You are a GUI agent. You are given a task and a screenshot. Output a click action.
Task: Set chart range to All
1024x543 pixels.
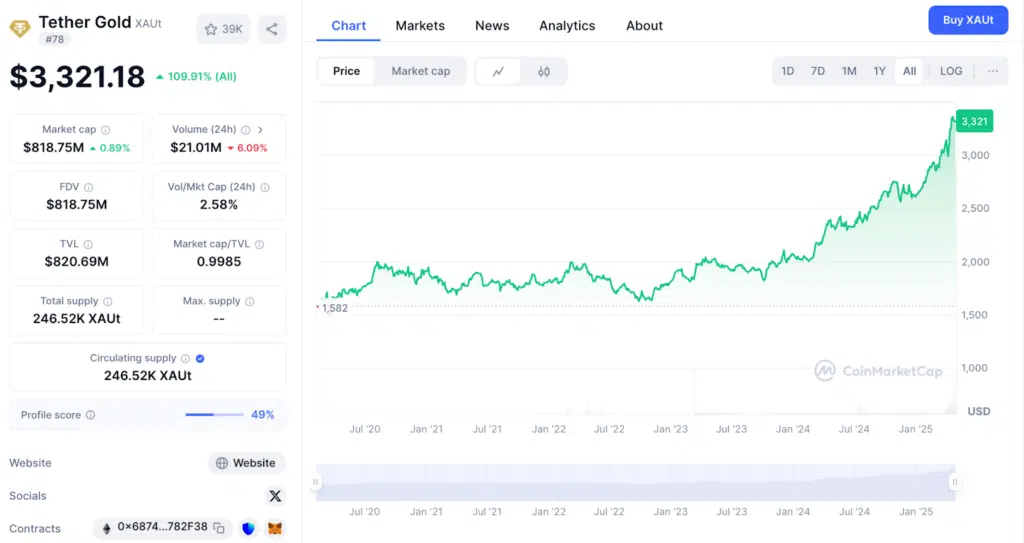click(910, 71)
